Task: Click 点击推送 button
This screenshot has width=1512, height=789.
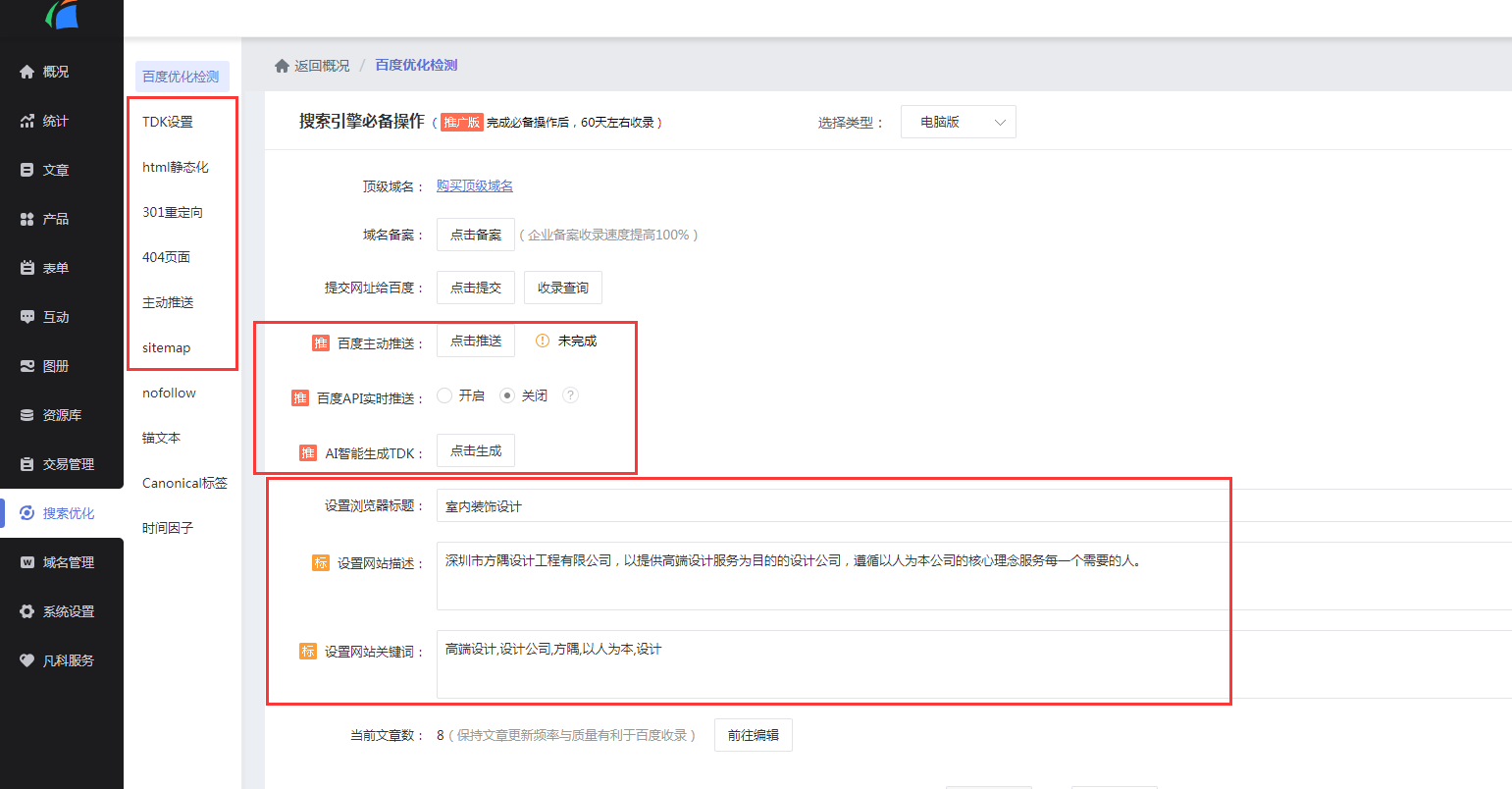Action: (476, 341)
